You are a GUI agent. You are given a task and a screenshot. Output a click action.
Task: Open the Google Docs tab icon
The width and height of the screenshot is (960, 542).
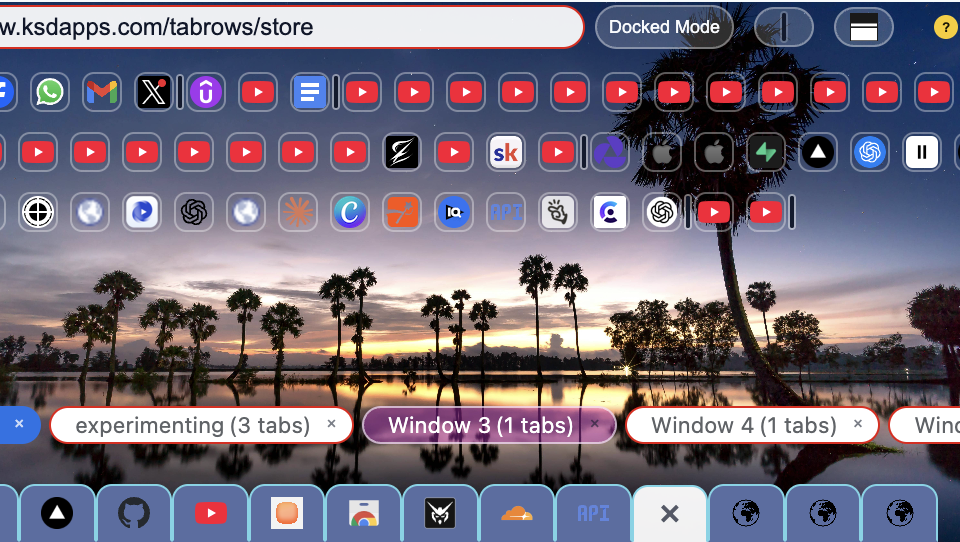[310, 93]
